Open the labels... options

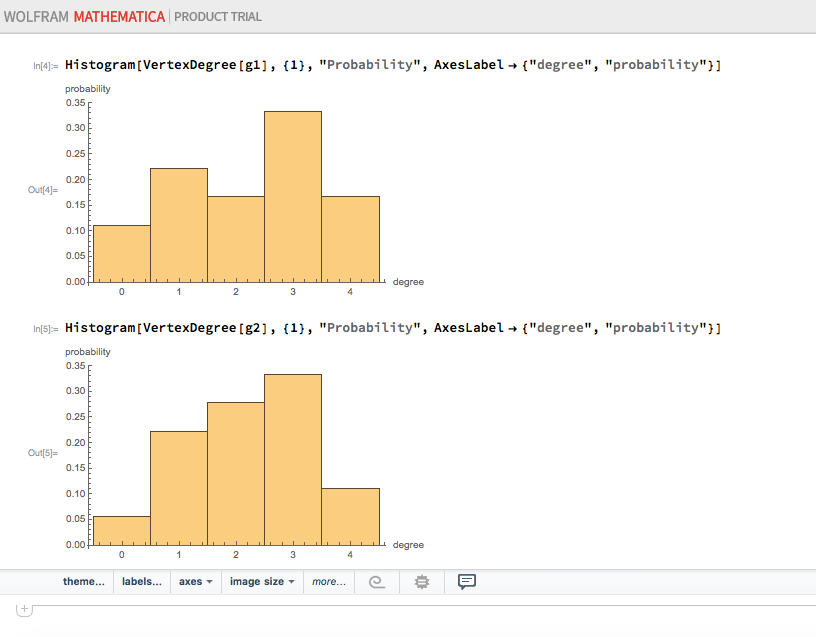(142, 581)
